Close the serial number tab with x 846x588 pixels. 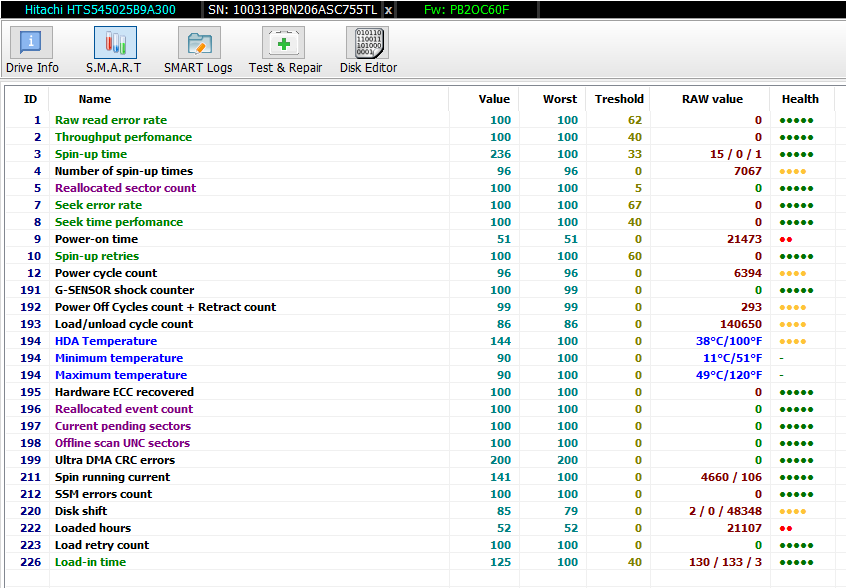[388, 9]
